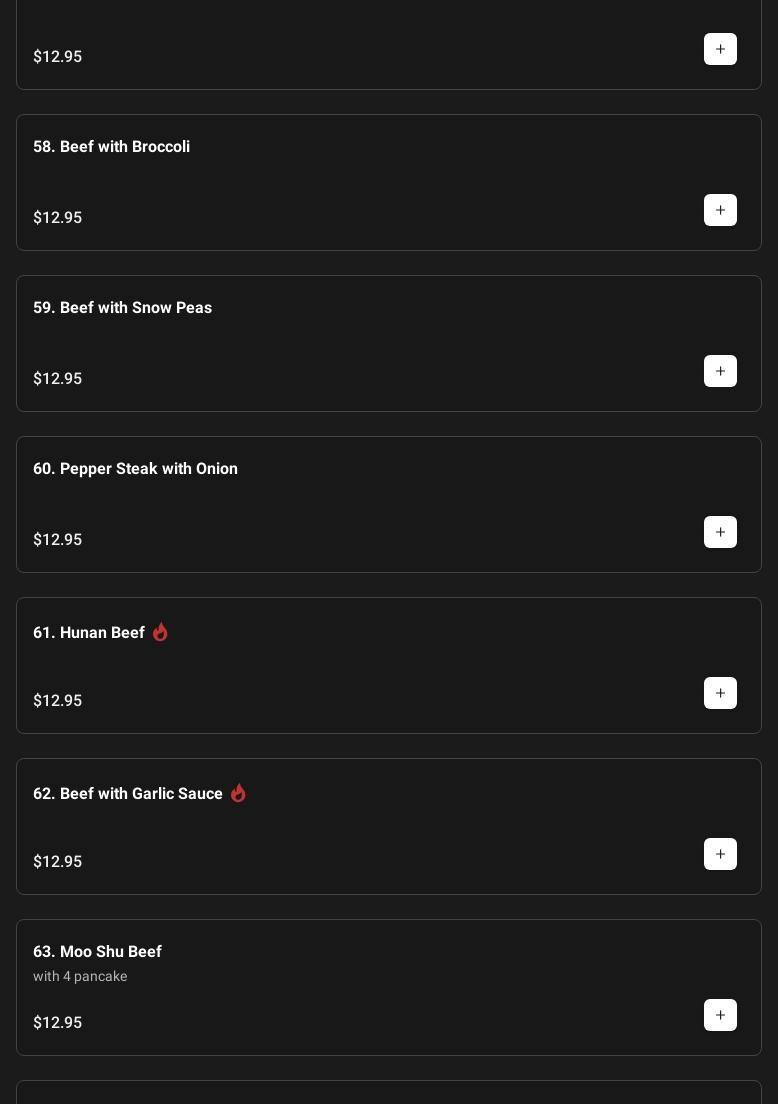Image resolution: width=778 pixels, height=1104 pixels.
Task: Click the $12.95 price on Hunan Beef card
Action: pos(58,701)
